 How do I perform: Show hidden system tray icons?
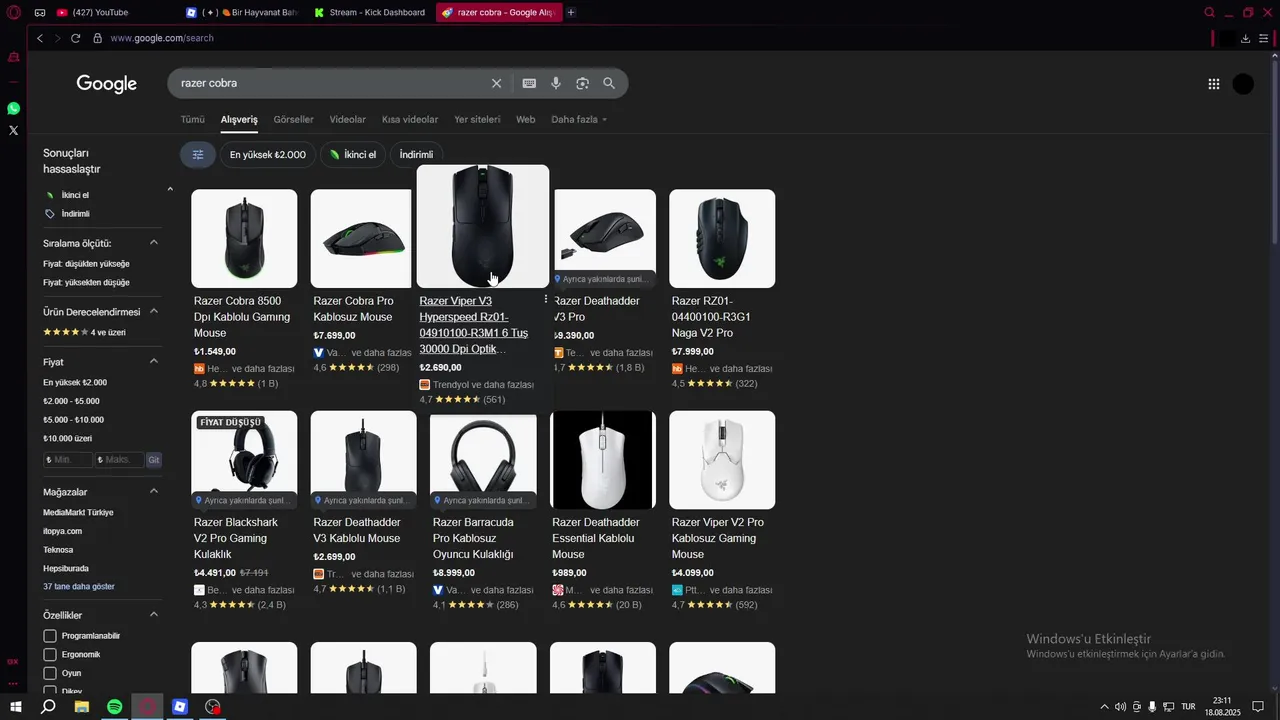(x=1104, y=706)
